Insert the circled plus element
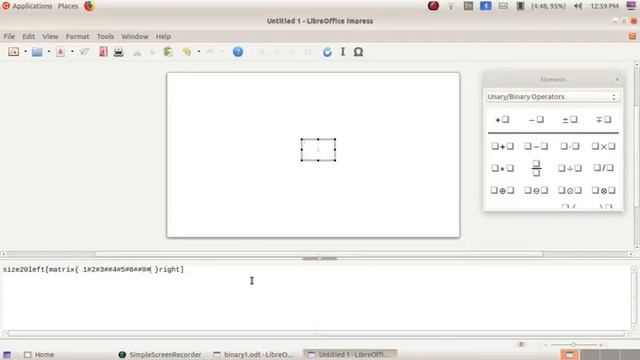Image resolution: width=640 pixels, height=360 pixels. [502, 190]
